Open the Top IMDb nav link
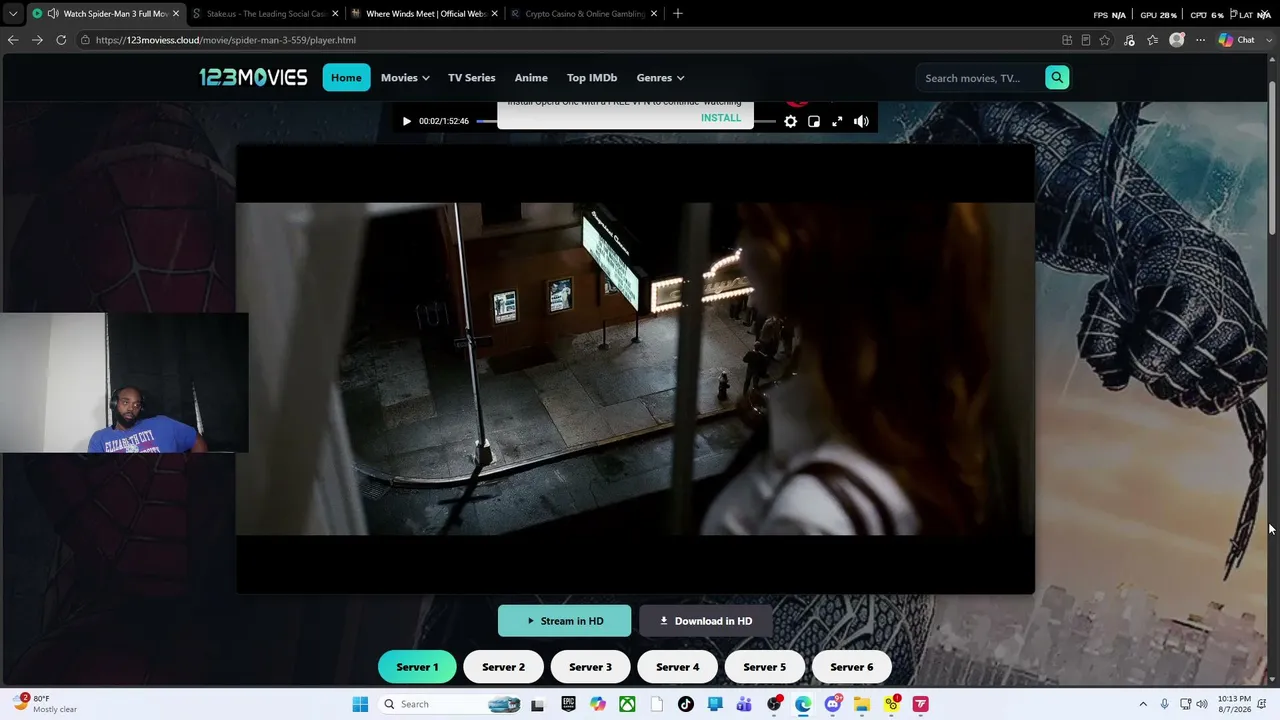1280x720 pixels. click(x=592, y=78)
